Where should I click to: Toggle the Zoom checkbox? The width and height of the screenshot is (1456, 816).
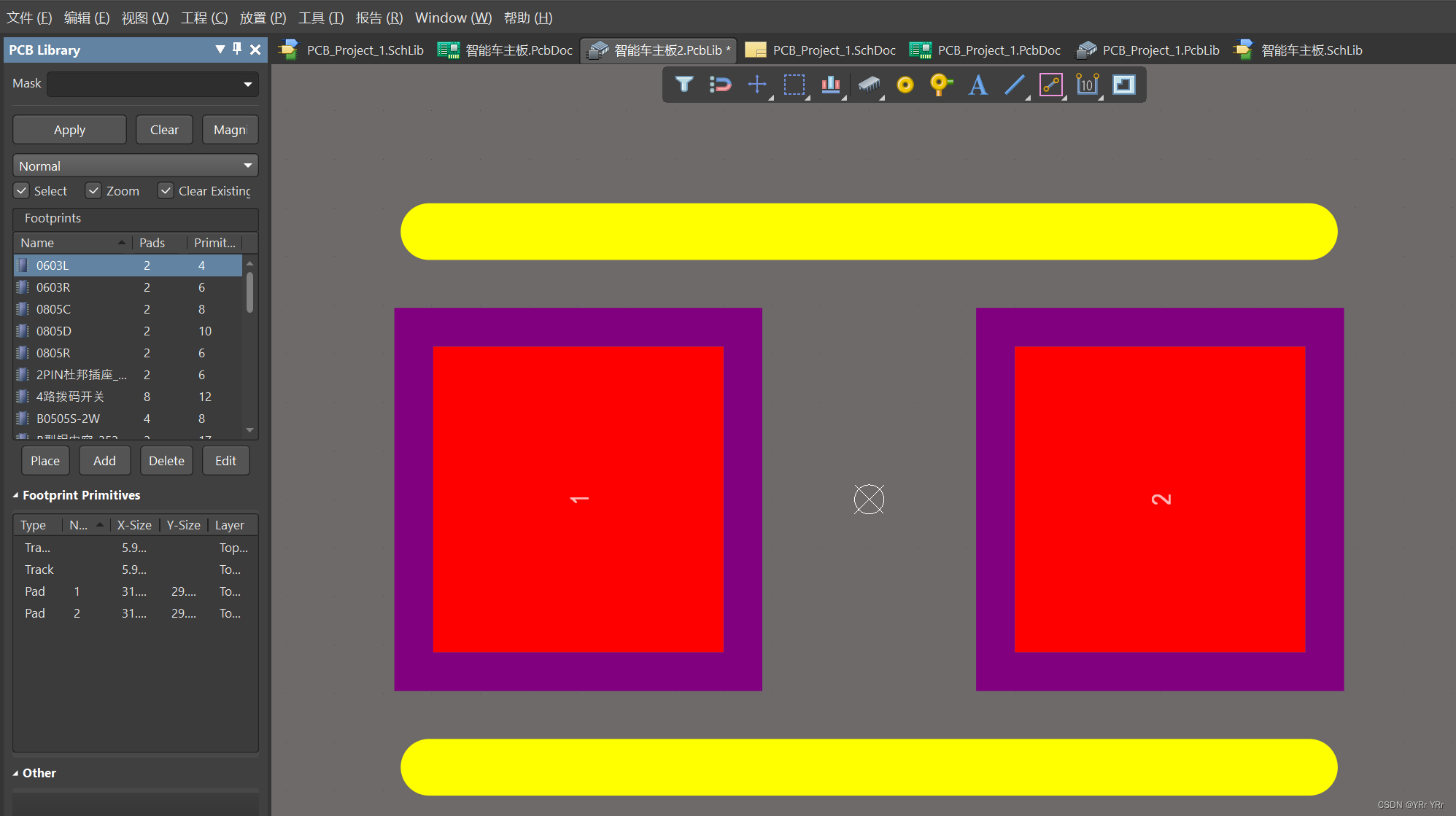pyautogui.click(x=93, y=191)
